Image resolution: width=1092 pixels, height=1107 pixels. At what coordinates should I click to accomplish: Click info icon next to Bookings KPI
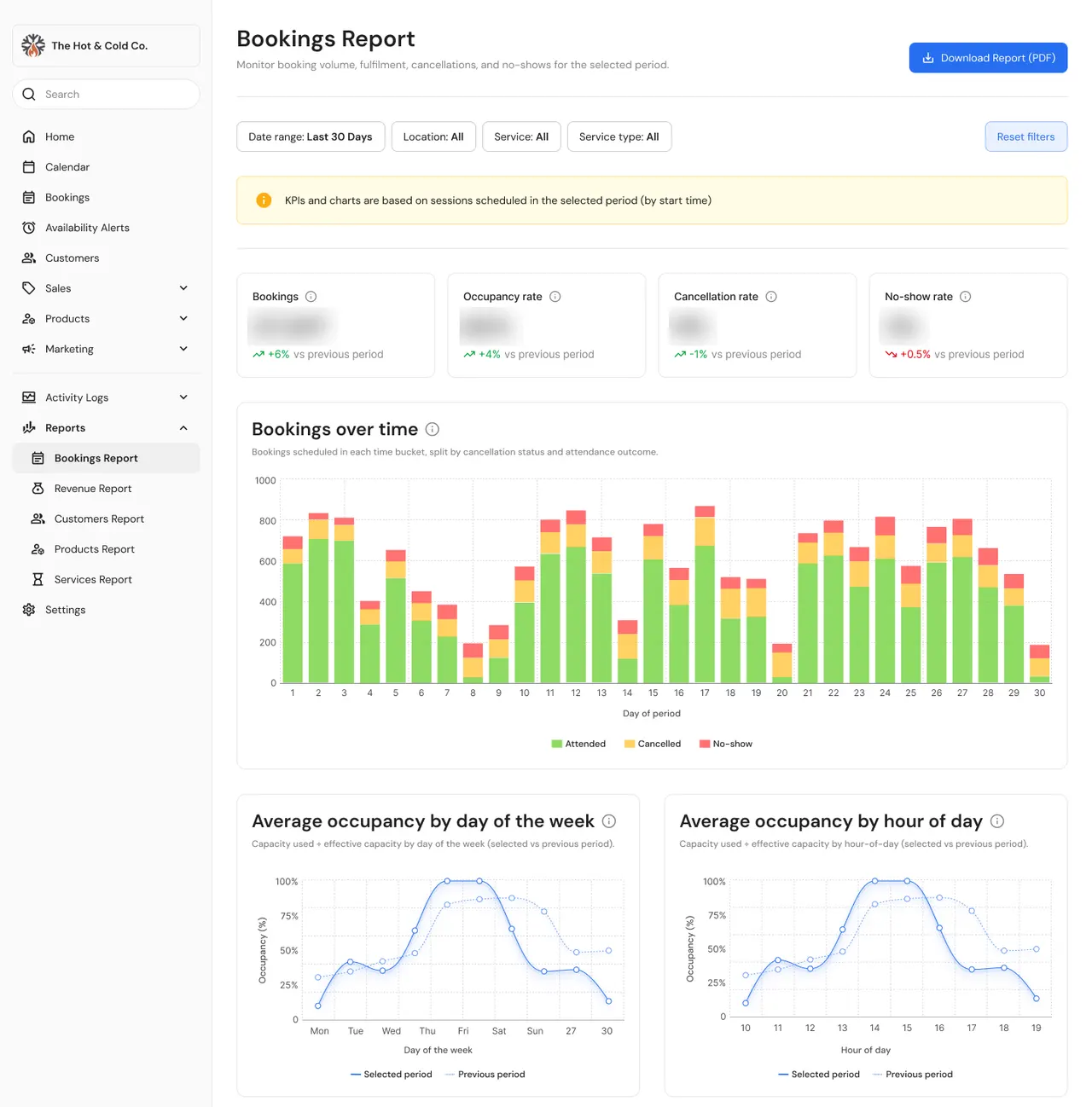coord(311,297)
